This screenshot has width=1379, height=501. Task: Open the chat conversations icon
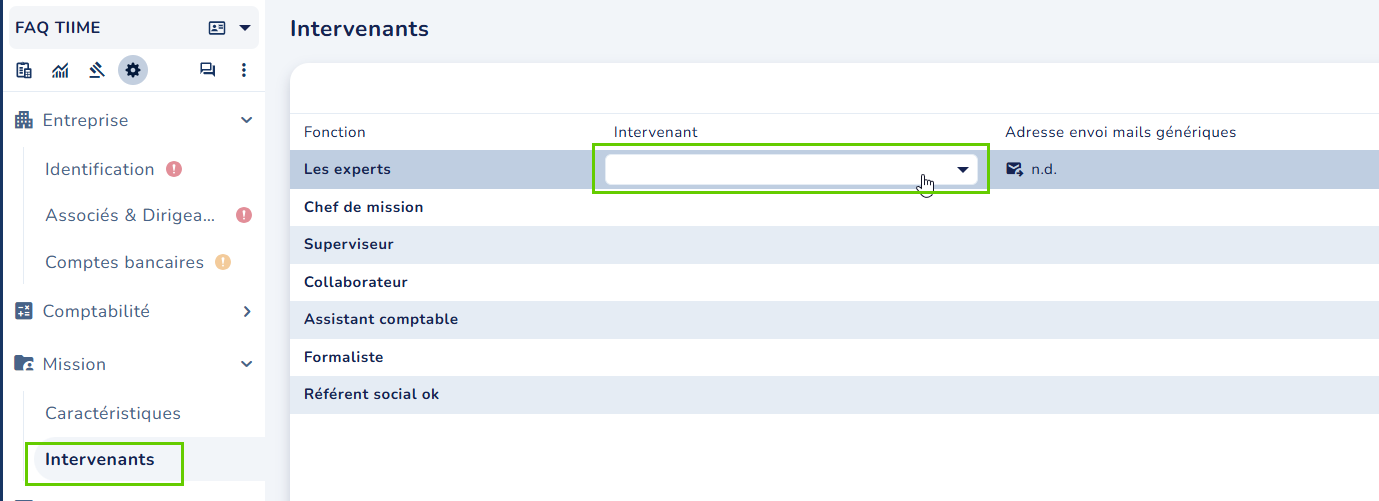pos(207,70)
